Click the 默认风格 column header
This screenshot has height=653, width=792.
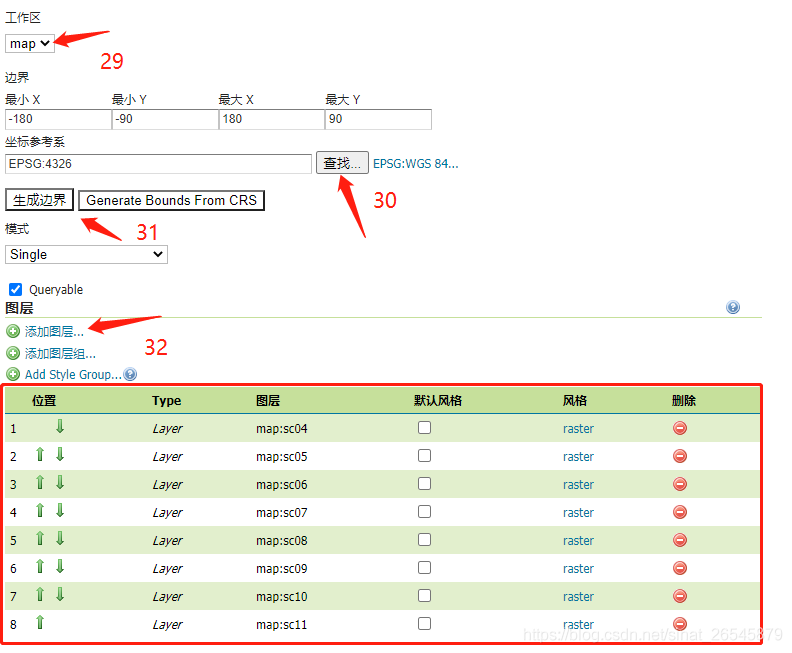click(x=438, y=401)
